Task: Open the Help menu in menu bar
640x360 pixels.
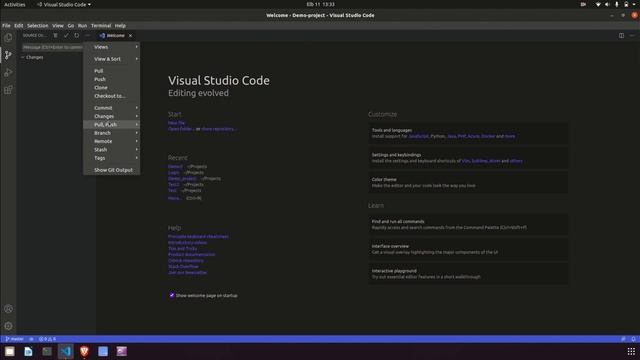Action: [x=120, y=25]
